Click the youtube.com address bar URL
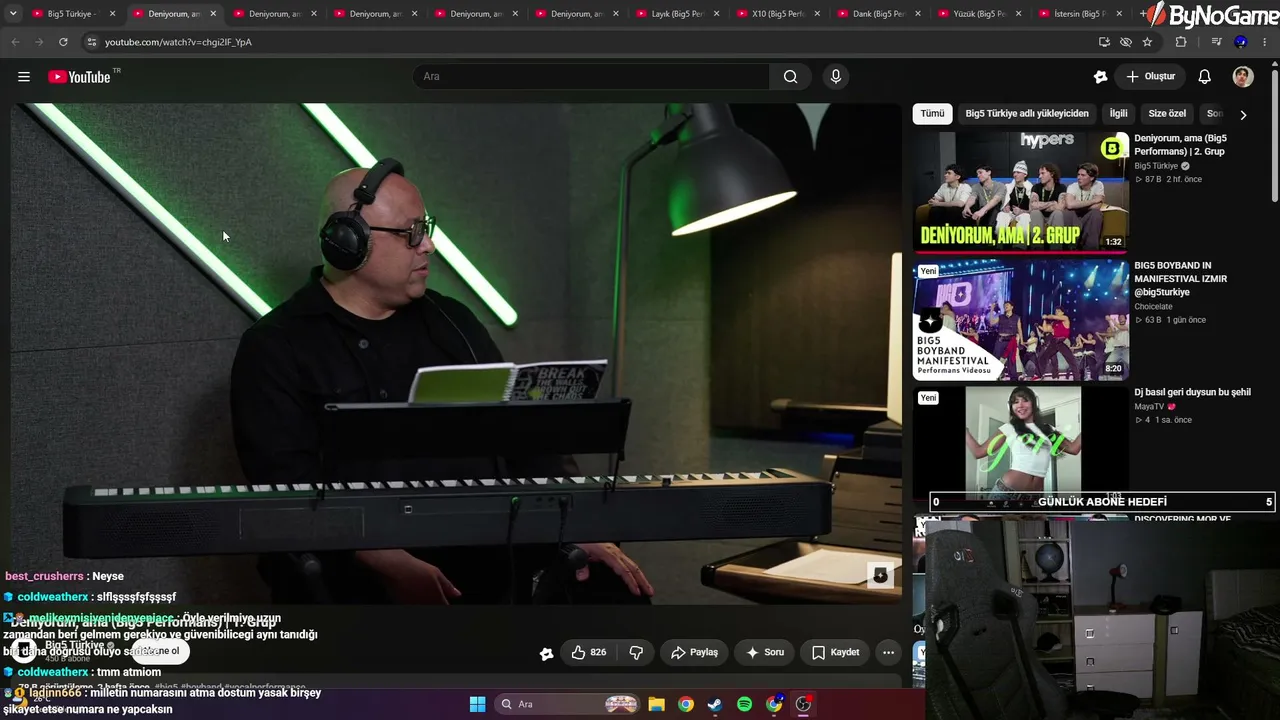 pyautogui.click(x=178, y=42)
